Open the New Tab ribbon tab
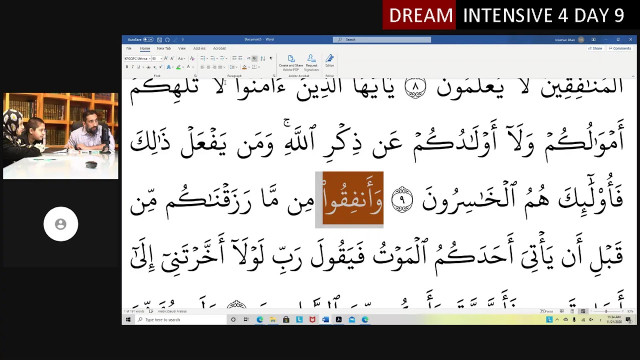 pyautogui.click(x=164, y=49)
